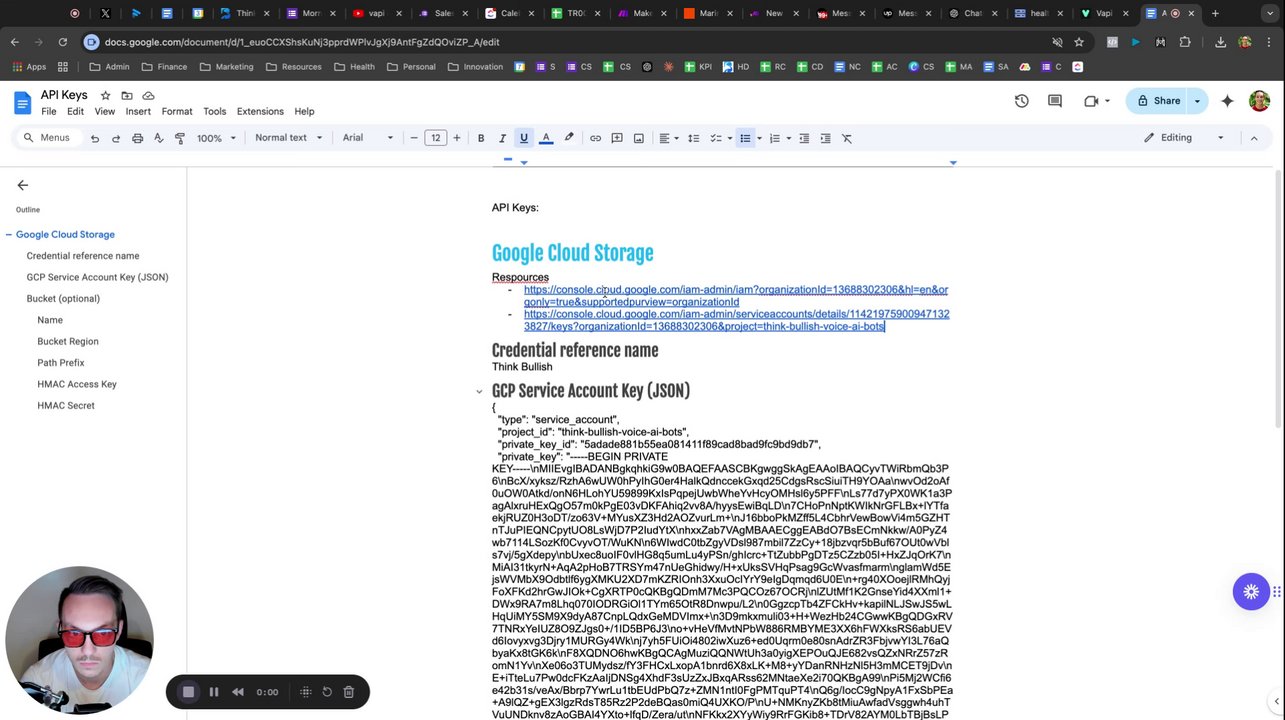The width and height of the screenshot is (1285, 720).
Task: Pause the recording in recorder bar
Action: point(214,692)
